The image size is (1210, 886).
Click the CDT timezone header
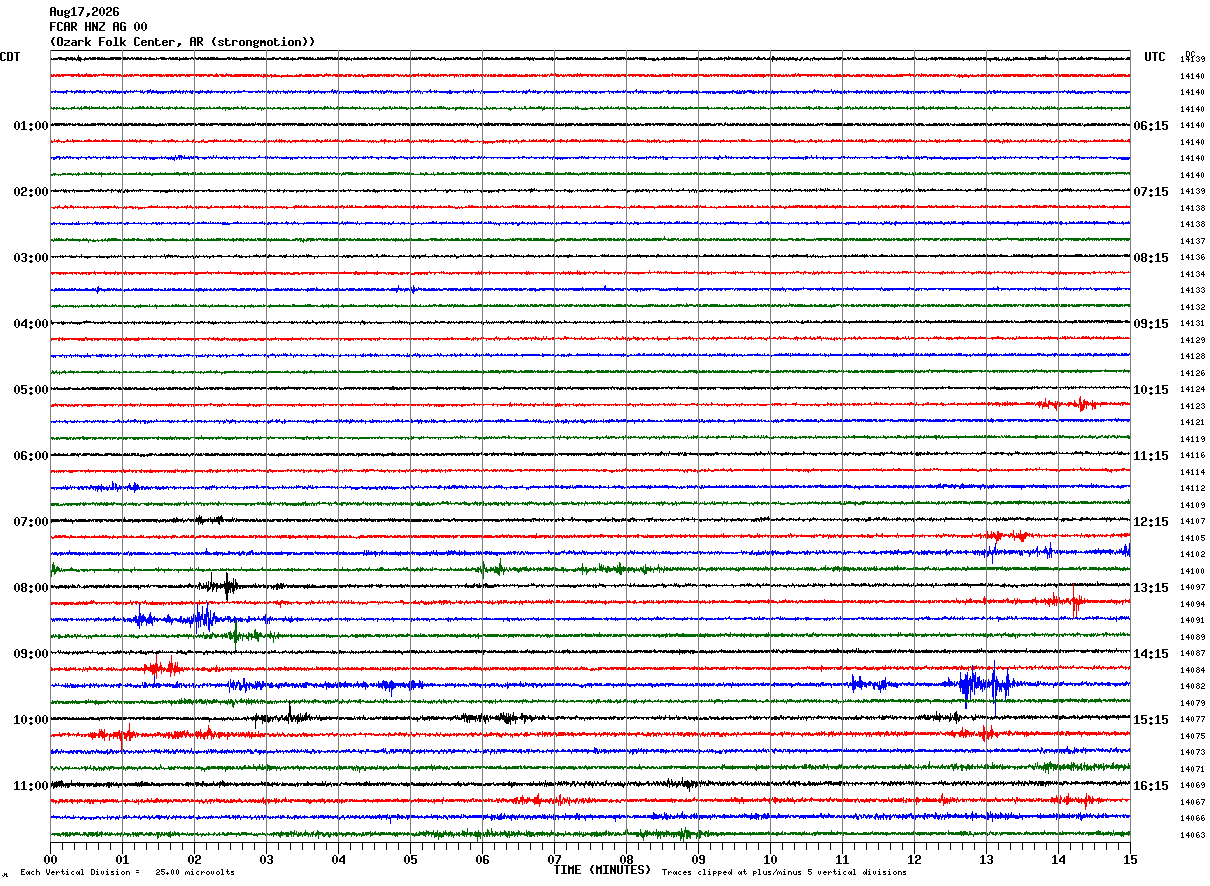tap(10, 57)
